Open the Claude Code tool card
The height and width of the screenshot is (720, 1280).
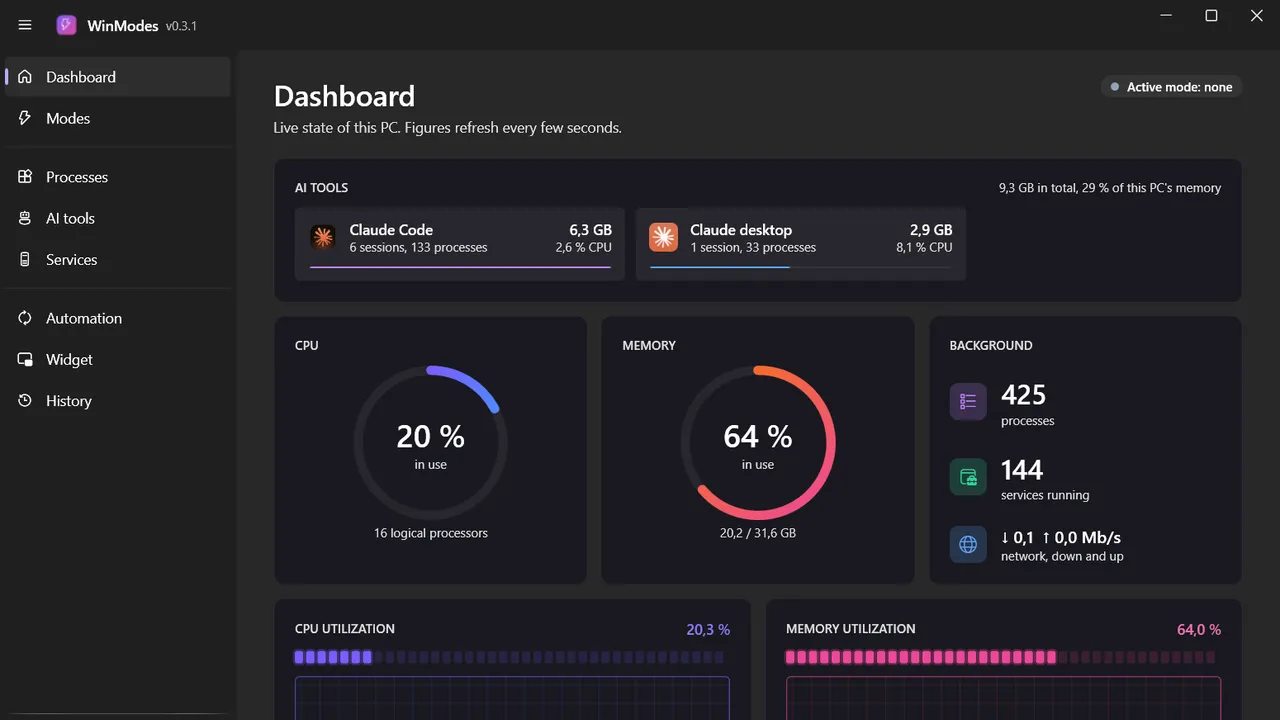click(460, 244)
